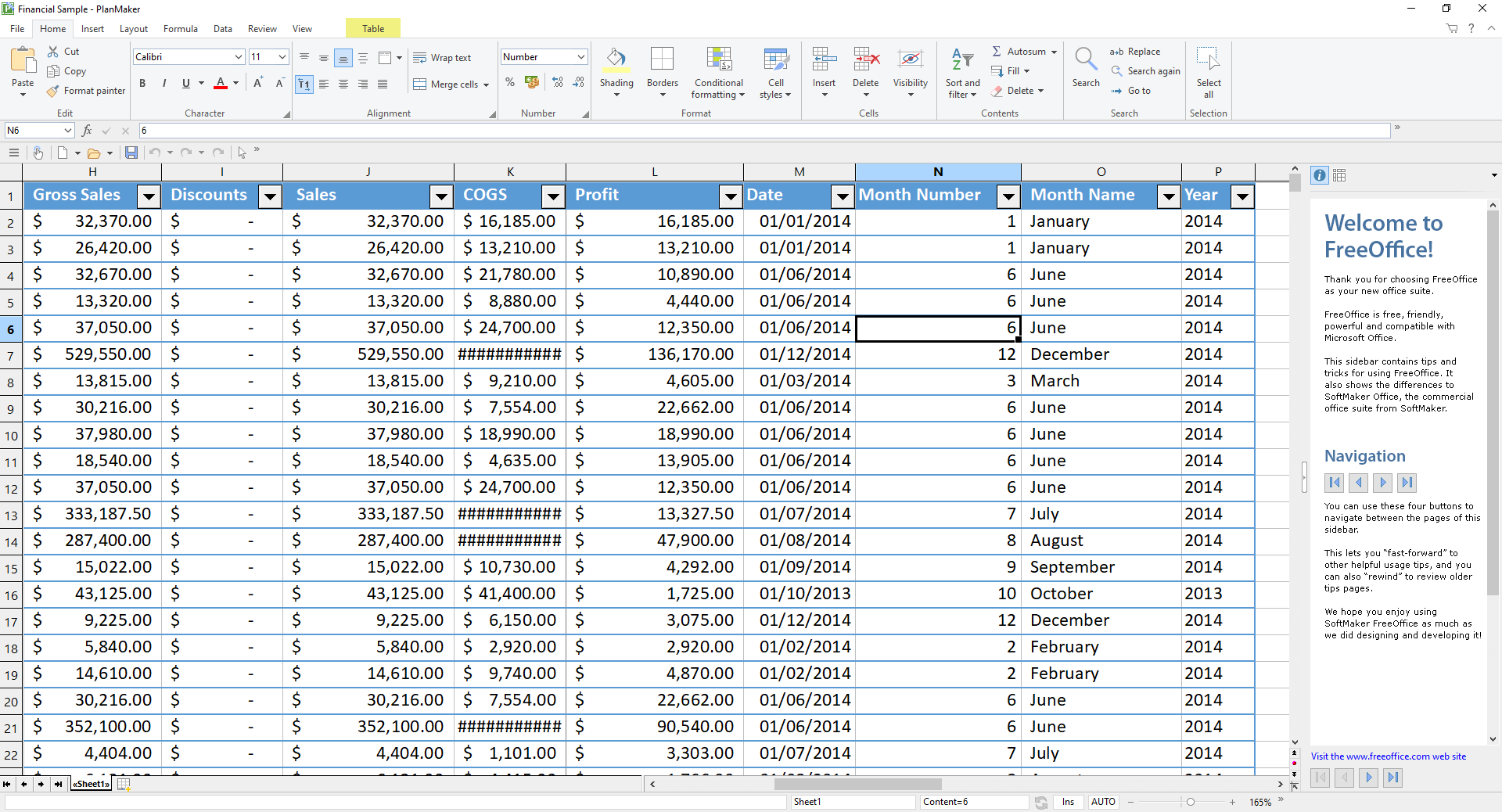1502x812 pixels.
Task: Apply percent number format
Action: point(510,82)
